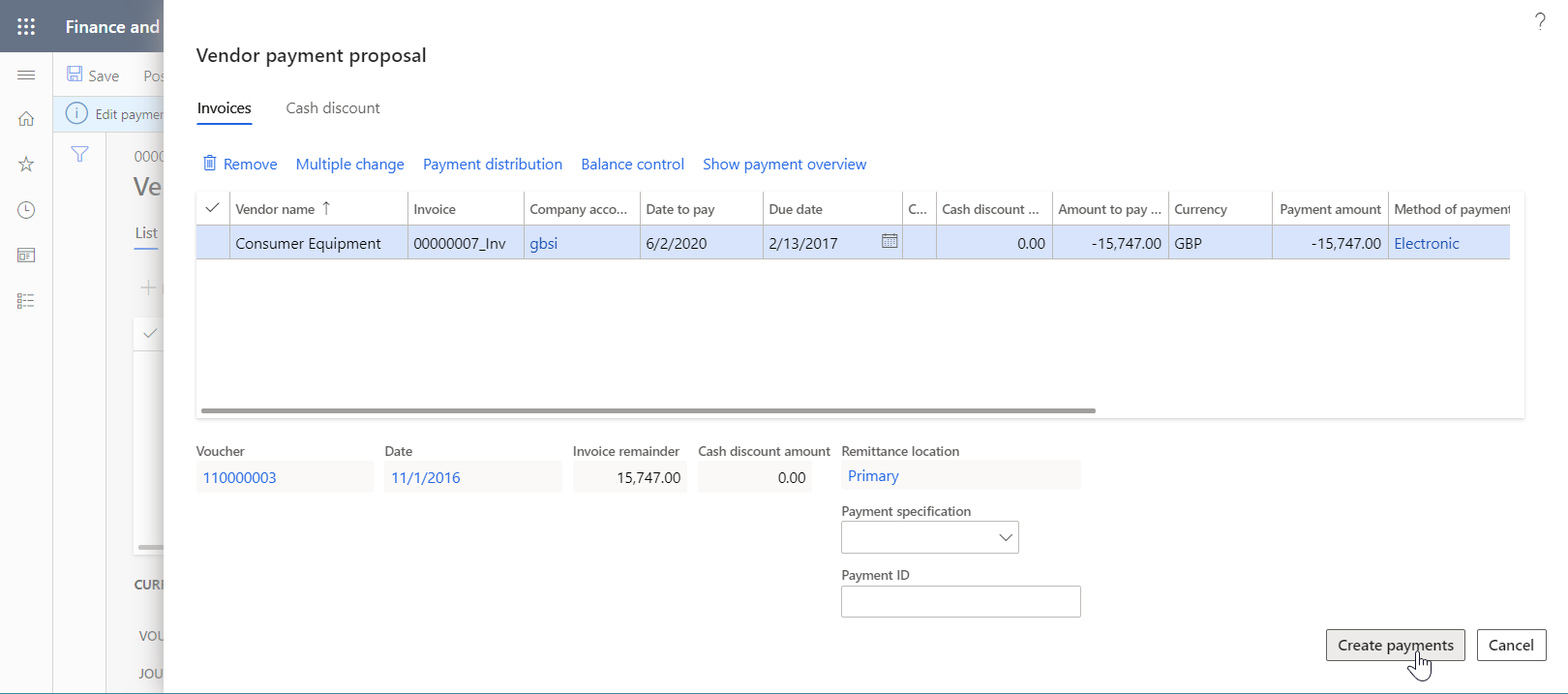Click the Cancel button
1568x694 pixels.
[1511, 646]
